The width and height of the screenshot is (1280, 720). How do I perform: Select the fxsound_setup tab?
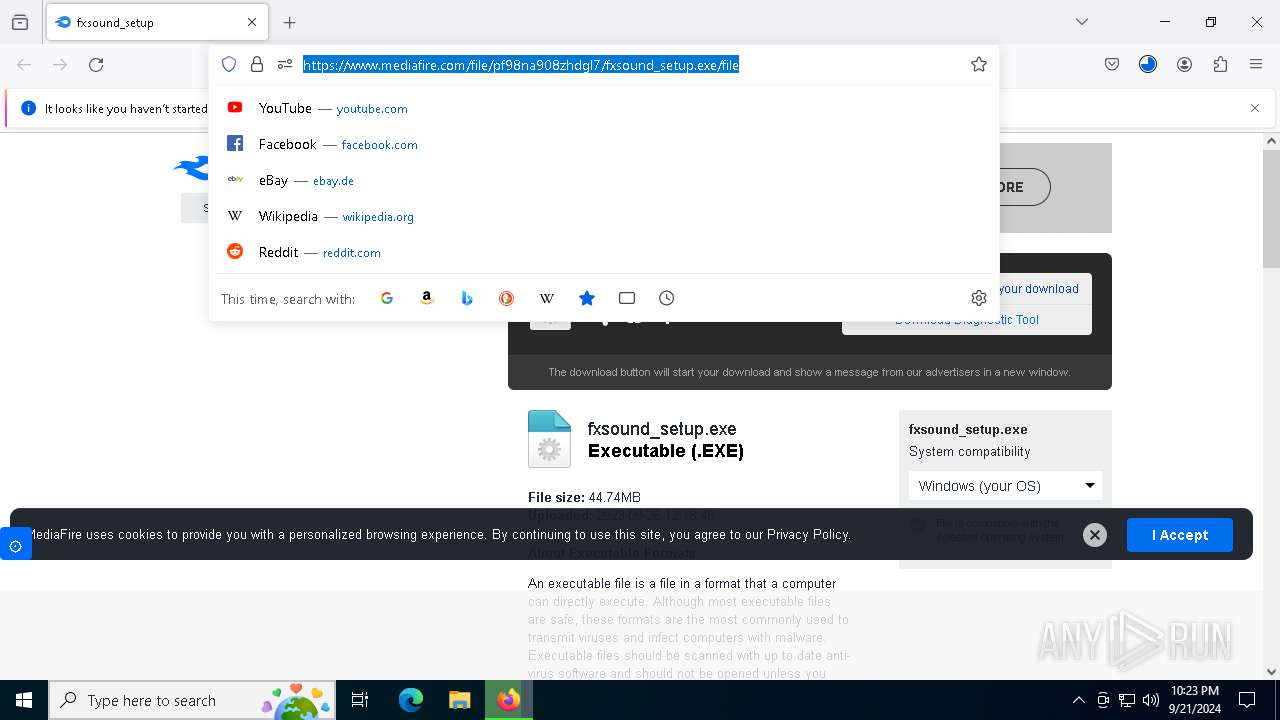157,22
